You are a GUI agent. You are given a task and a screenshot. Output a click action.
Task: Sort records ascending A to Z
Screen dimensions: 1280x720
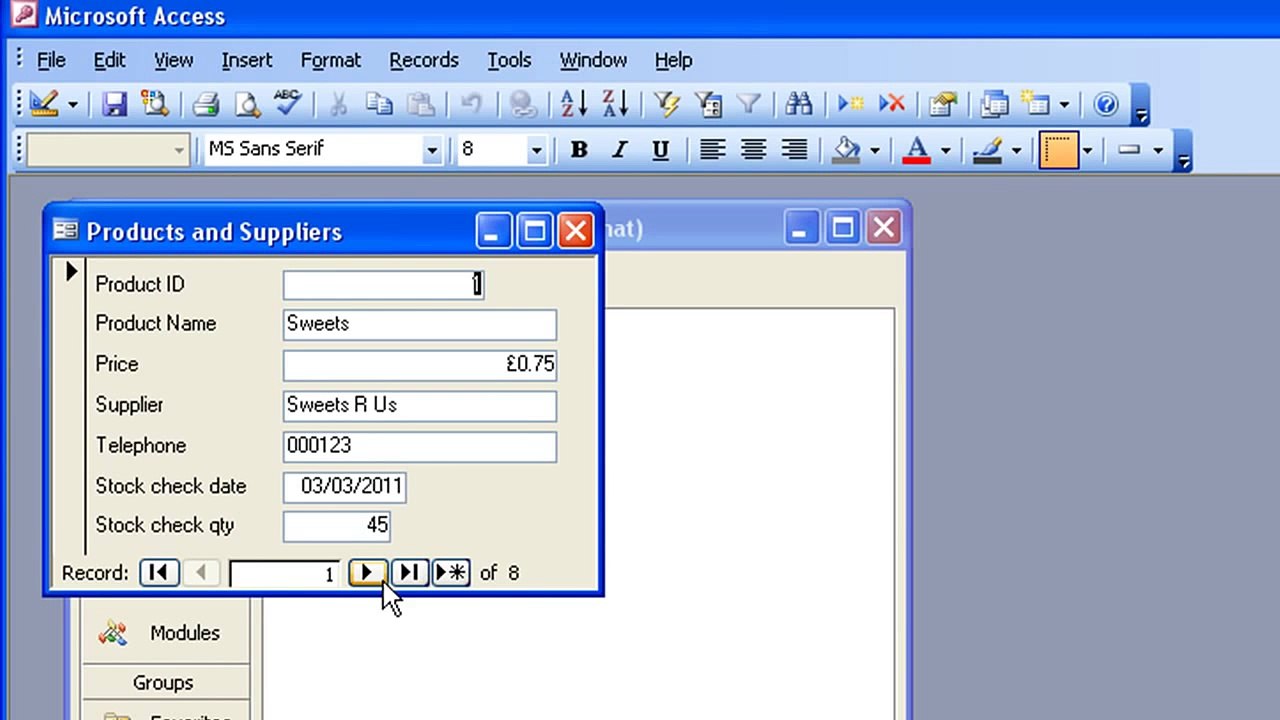coord(573,104)
